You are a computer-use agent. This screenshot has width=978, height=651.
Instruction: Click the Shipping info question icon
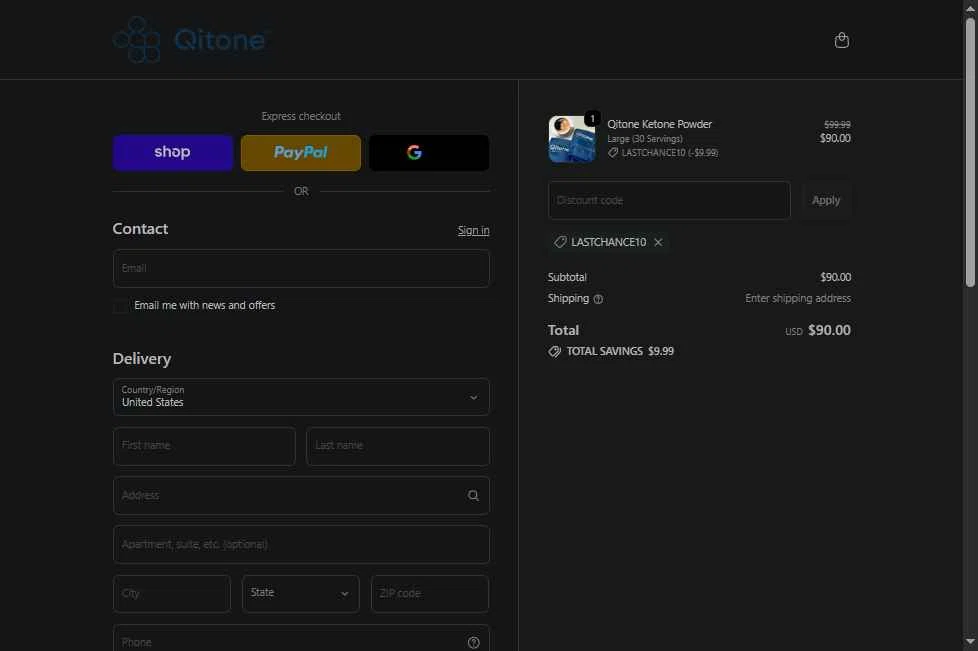point(598,299)
